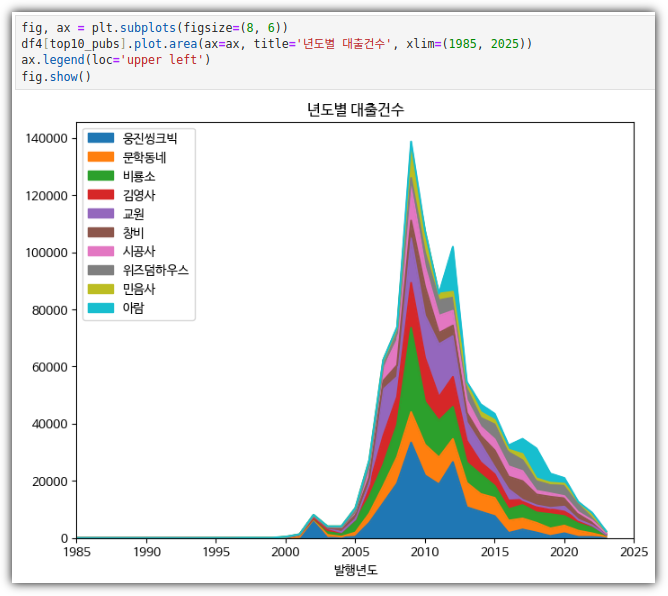Click the legend label 창비

pyautogui.click(x=133, y=233)
